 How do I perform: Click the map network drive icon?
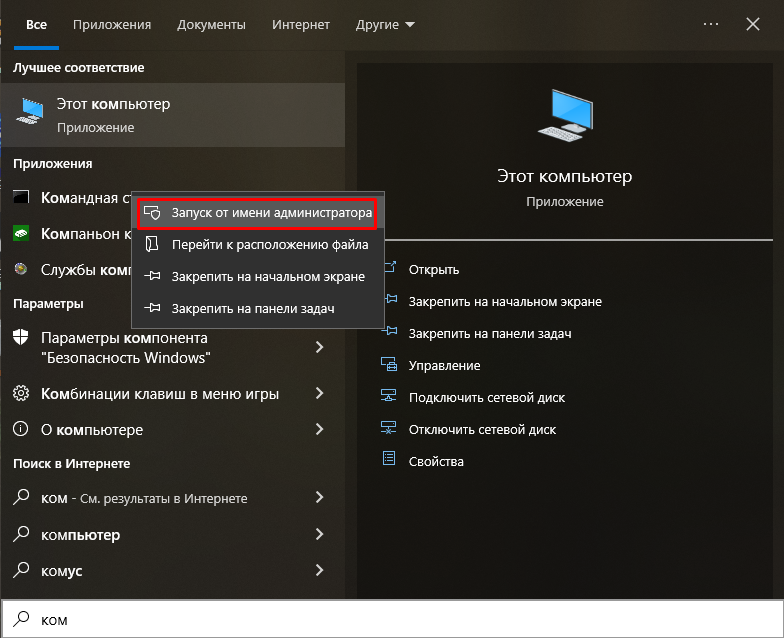point(388,396)
